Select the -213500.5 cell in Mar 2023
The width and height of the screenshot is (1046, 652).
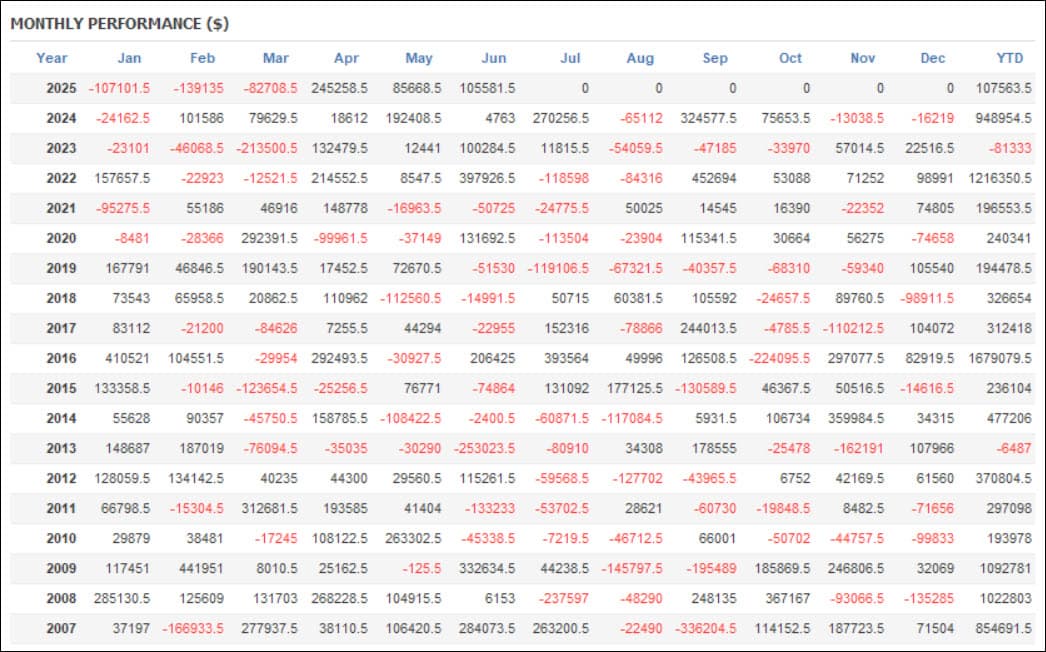(x=267, y=148)
